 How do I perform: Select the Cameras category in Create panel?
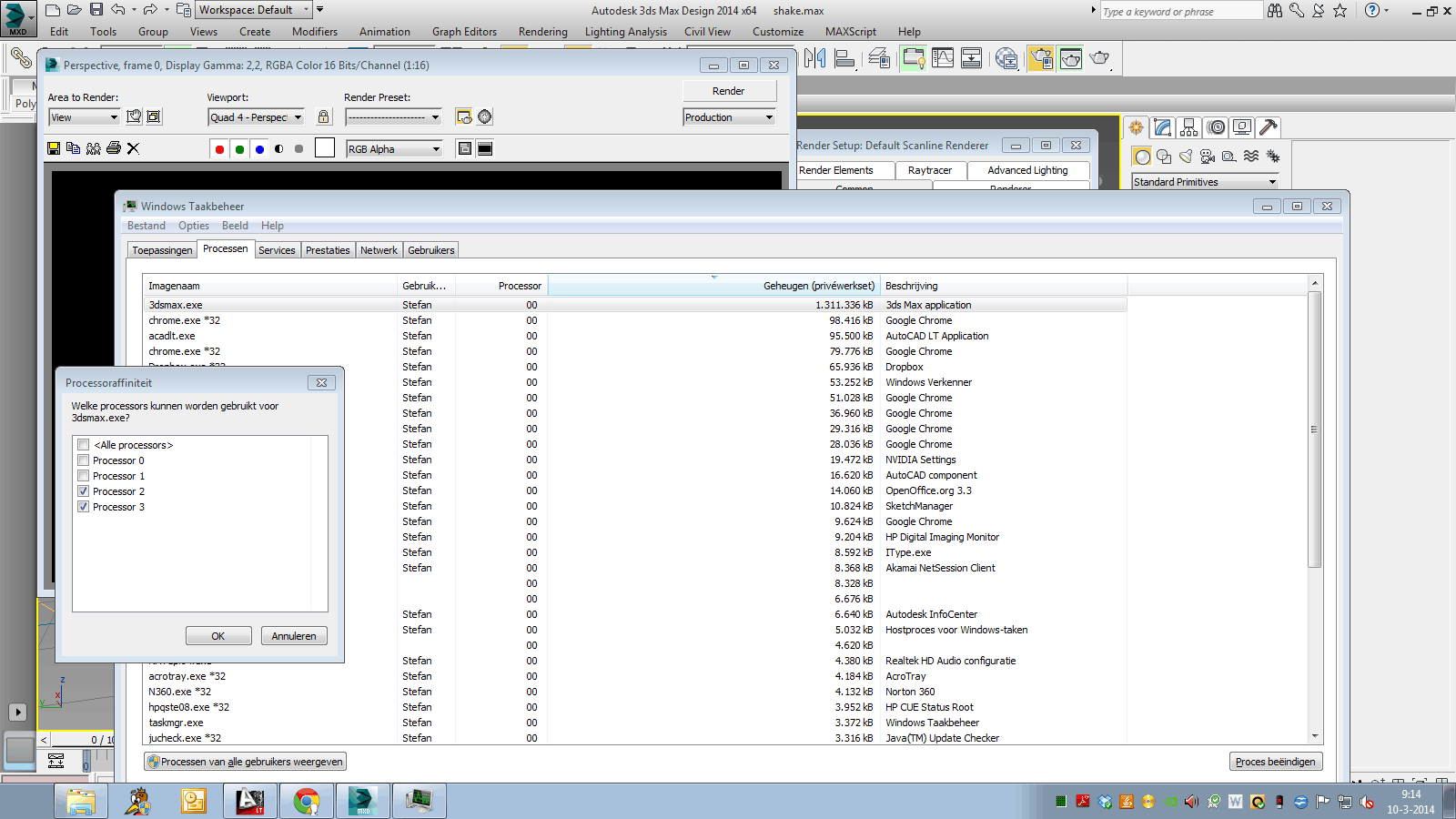(x=1208, y=157)
